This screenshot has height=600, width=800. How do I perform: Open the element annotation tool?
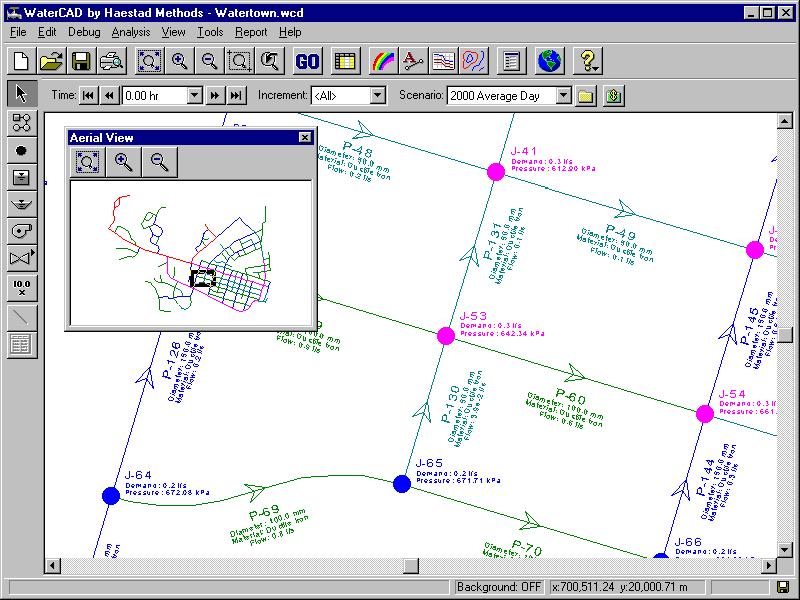click(413, 61)
